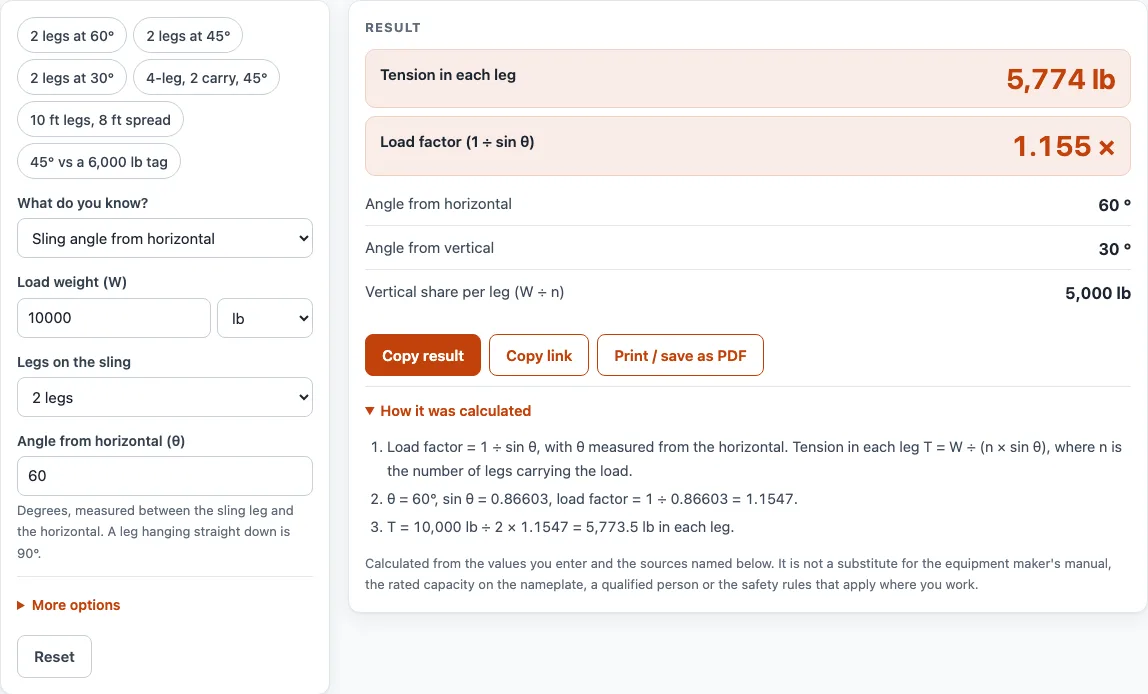Image resolution: width=1148 pixels, height=694 pixels.
Task: Click the 1.155 × load factor value
Action: [1064, 146]
